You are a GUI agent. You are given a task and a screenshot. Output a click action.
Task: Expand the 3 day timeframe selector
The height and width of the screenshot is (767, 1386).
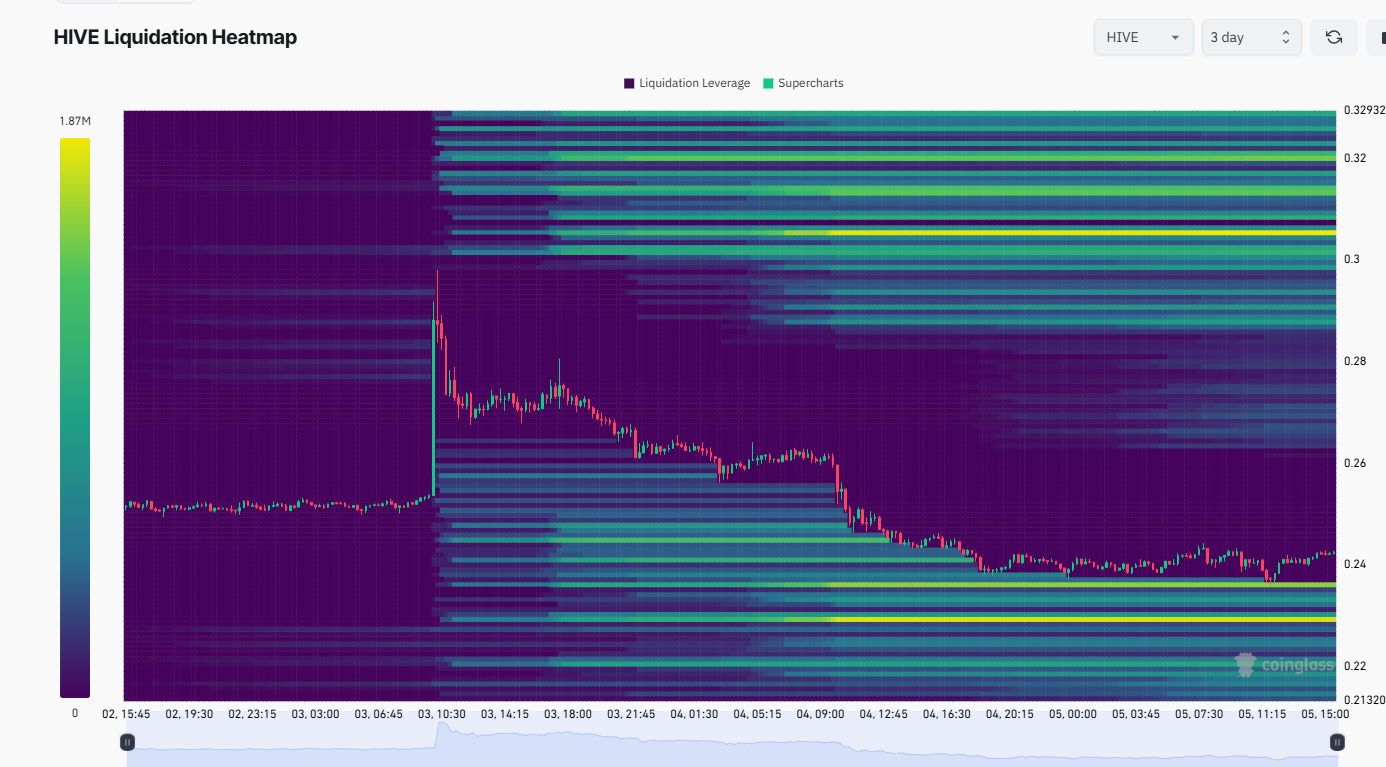point(1251,37)
